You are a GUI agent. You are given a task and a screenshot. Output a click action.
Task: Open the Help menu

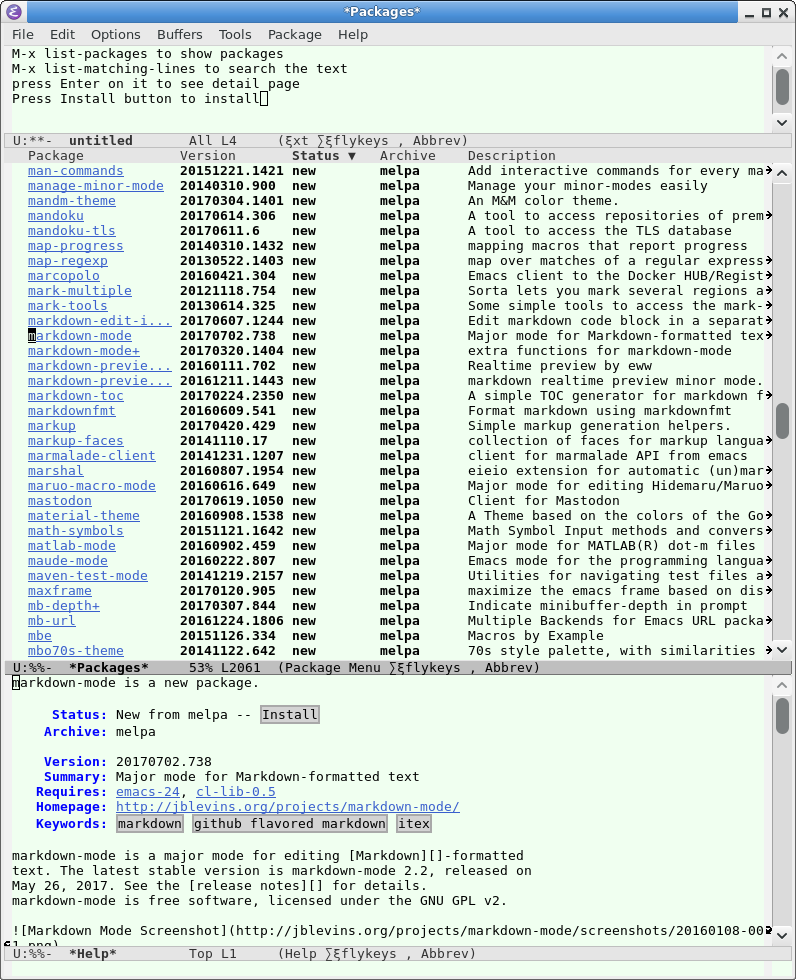point(353,34)
